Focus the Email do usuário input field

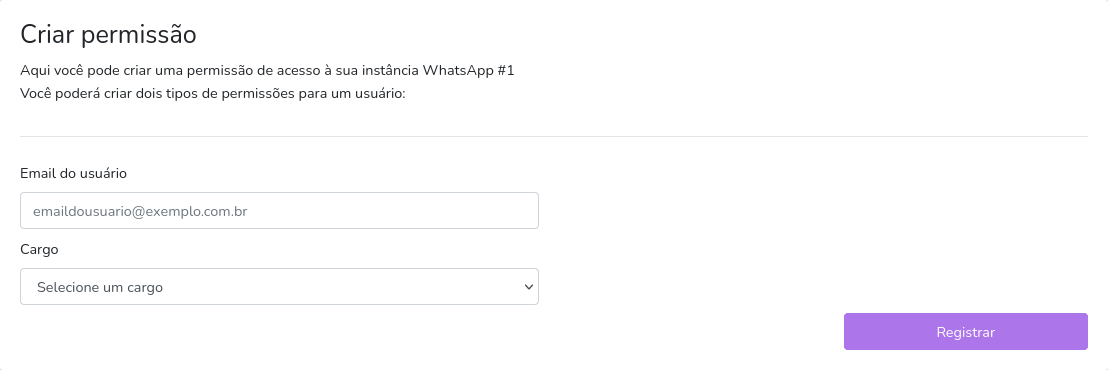(279, 210)
